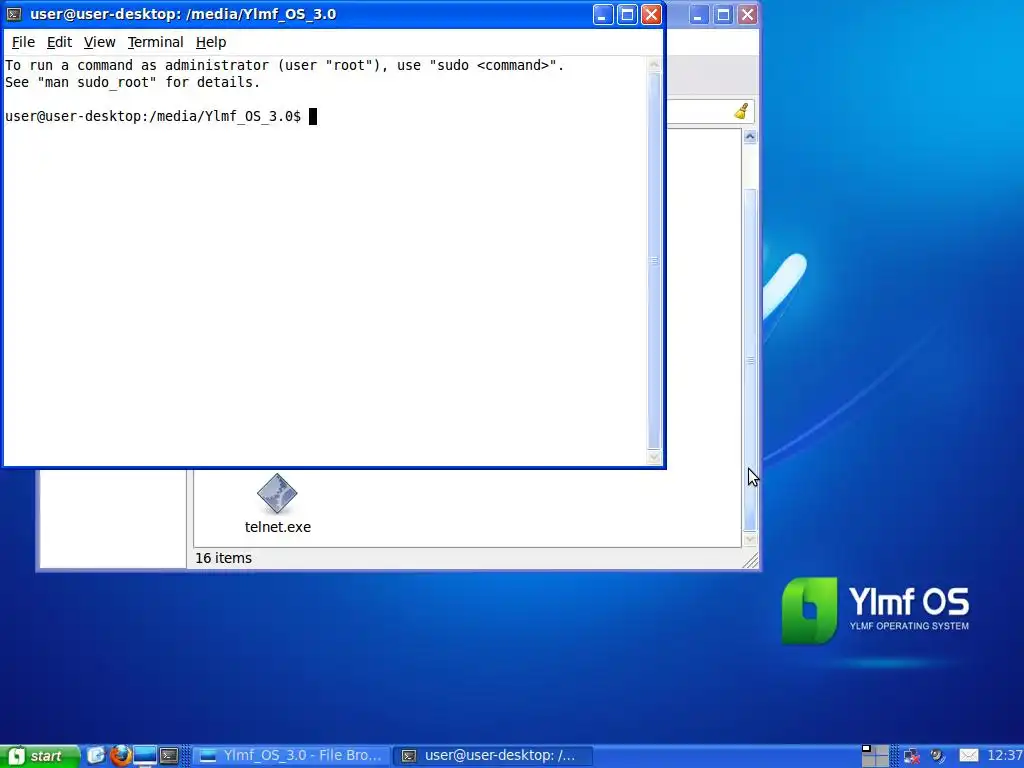Select the telnet.exe file icon

click(x=277, y=493)
